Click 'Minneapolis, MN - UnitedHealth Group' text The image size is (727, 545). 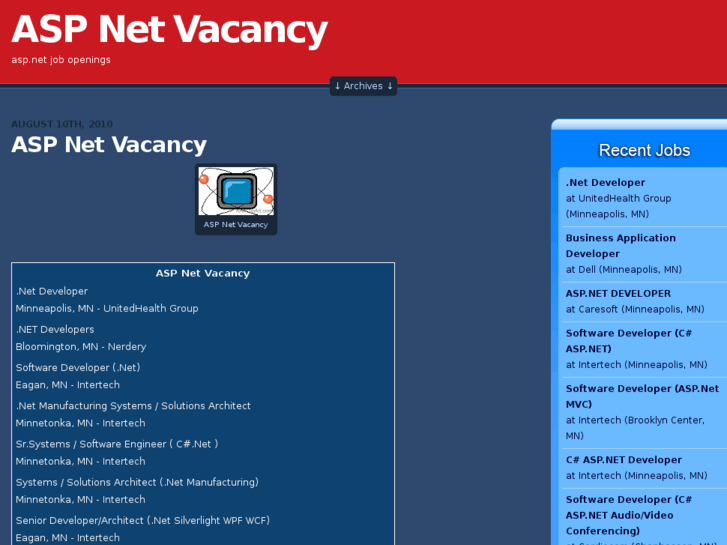coord(107,308)
